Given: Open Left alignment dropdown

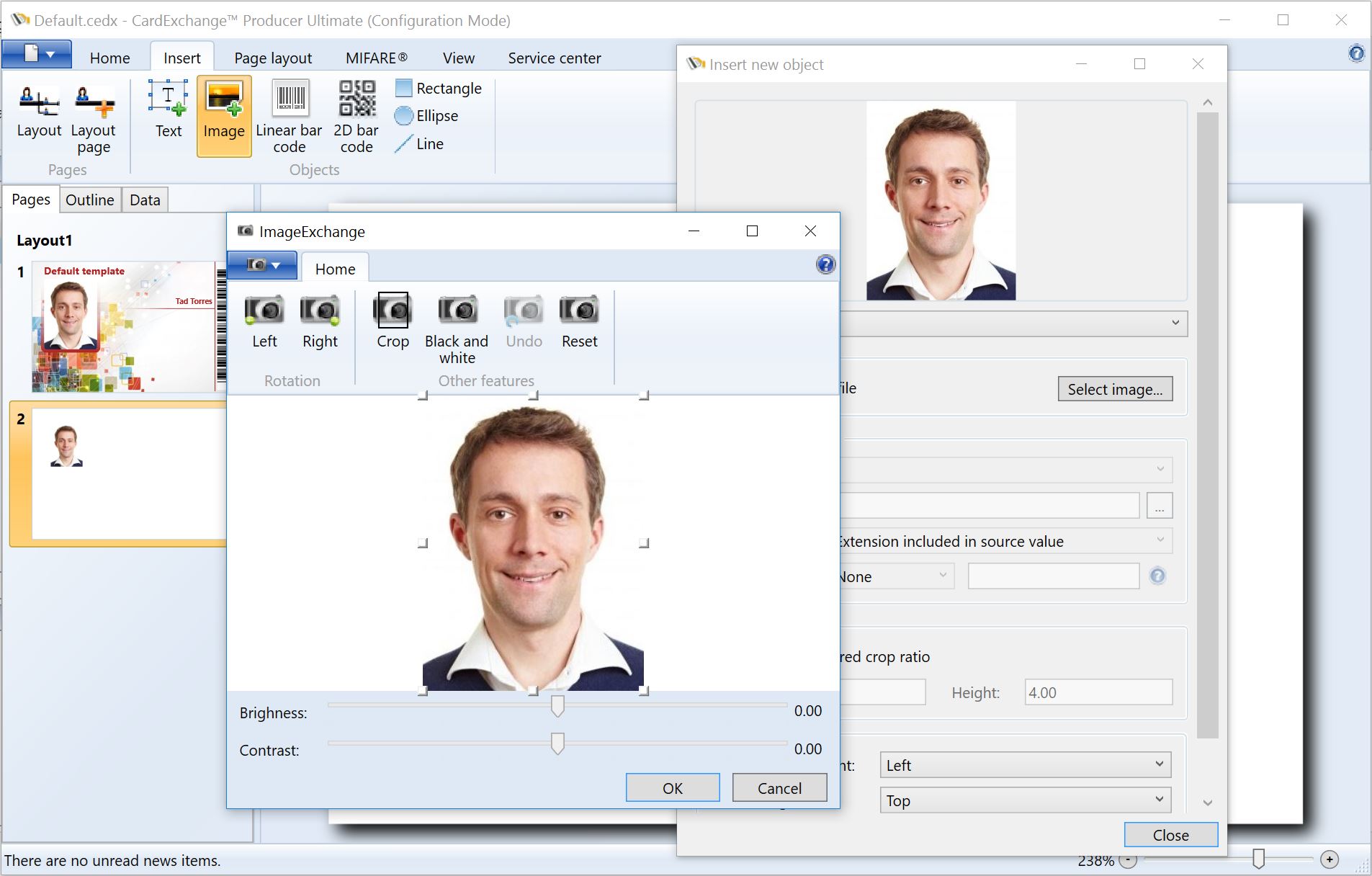Looking at the screenshot, I should (x=1025, y=764).
